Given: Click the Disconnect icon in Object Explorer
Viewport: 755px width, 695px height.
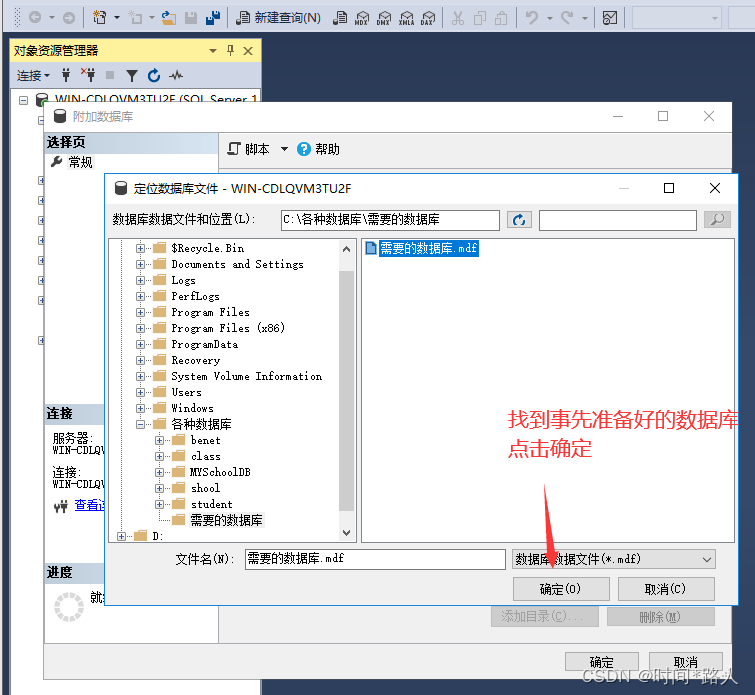Looking at the screenshot, I should pyautogui.click(x=88, y=75).
